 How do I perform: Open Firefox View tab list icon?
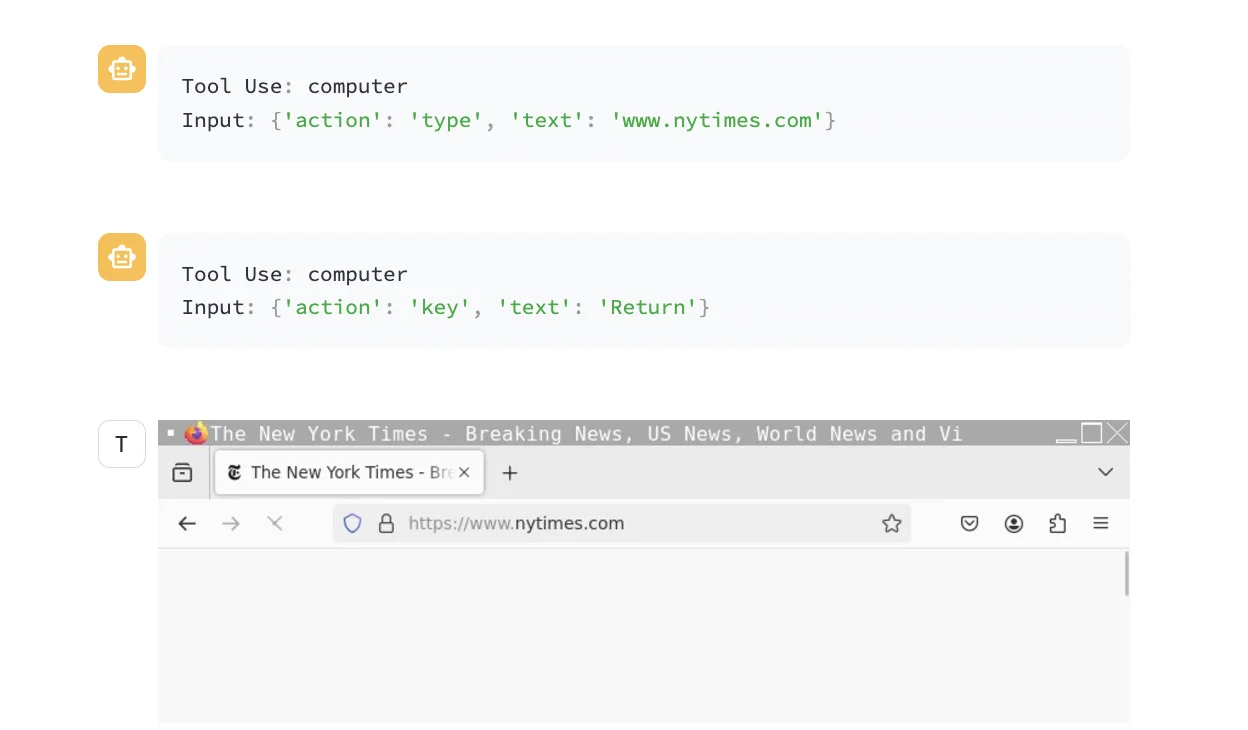[182, 472]
